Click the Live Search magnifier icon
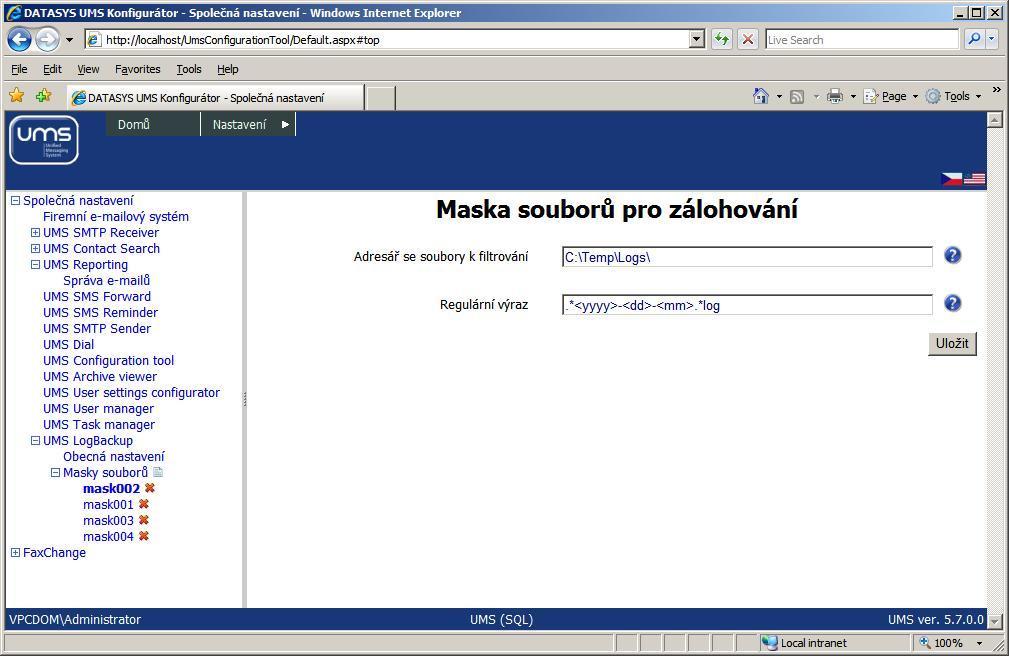1009x656 pixels. (974, 39)
